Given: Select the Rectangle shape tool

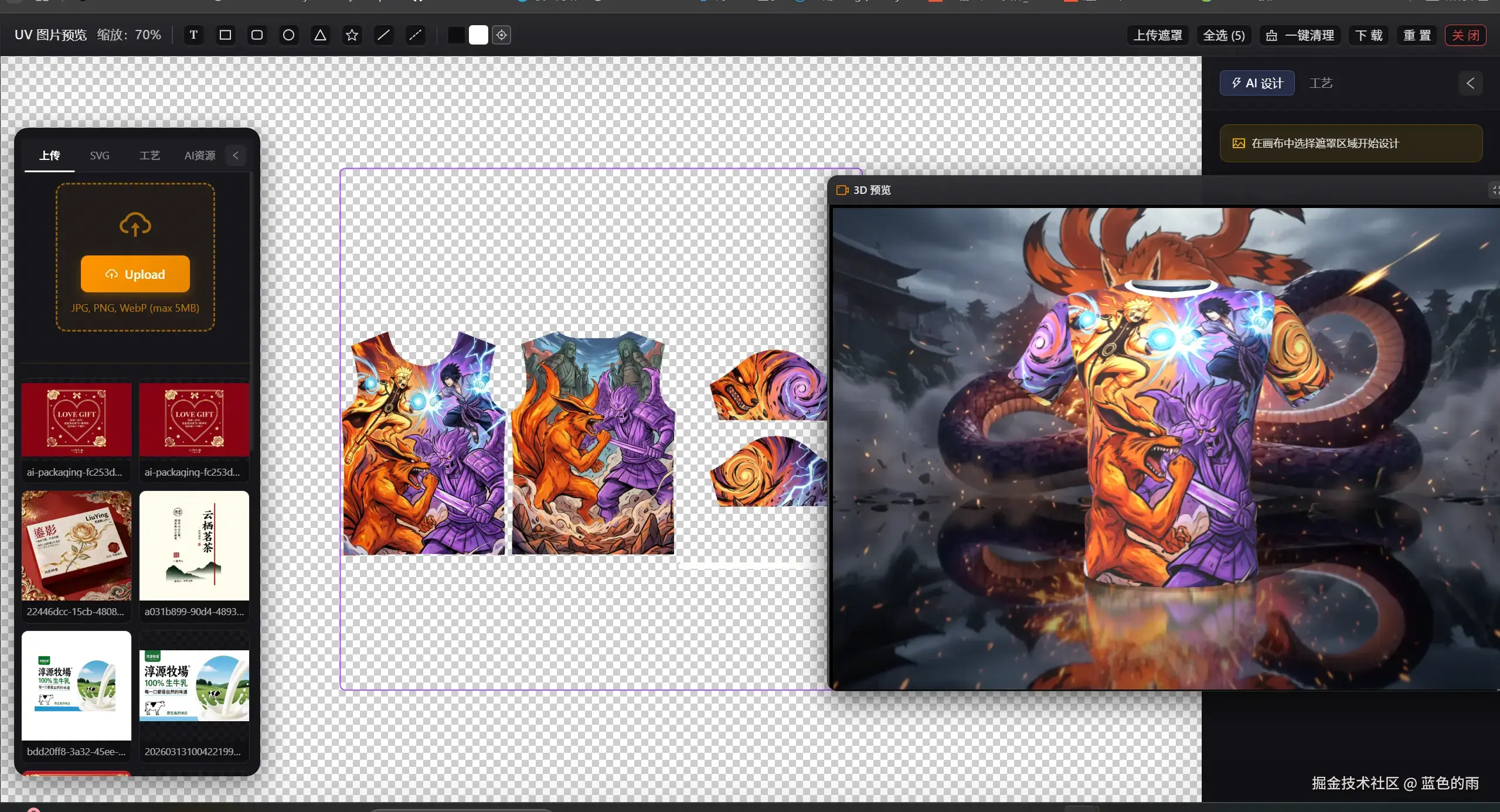Looking at the screenshot, I should pos(225,35).
